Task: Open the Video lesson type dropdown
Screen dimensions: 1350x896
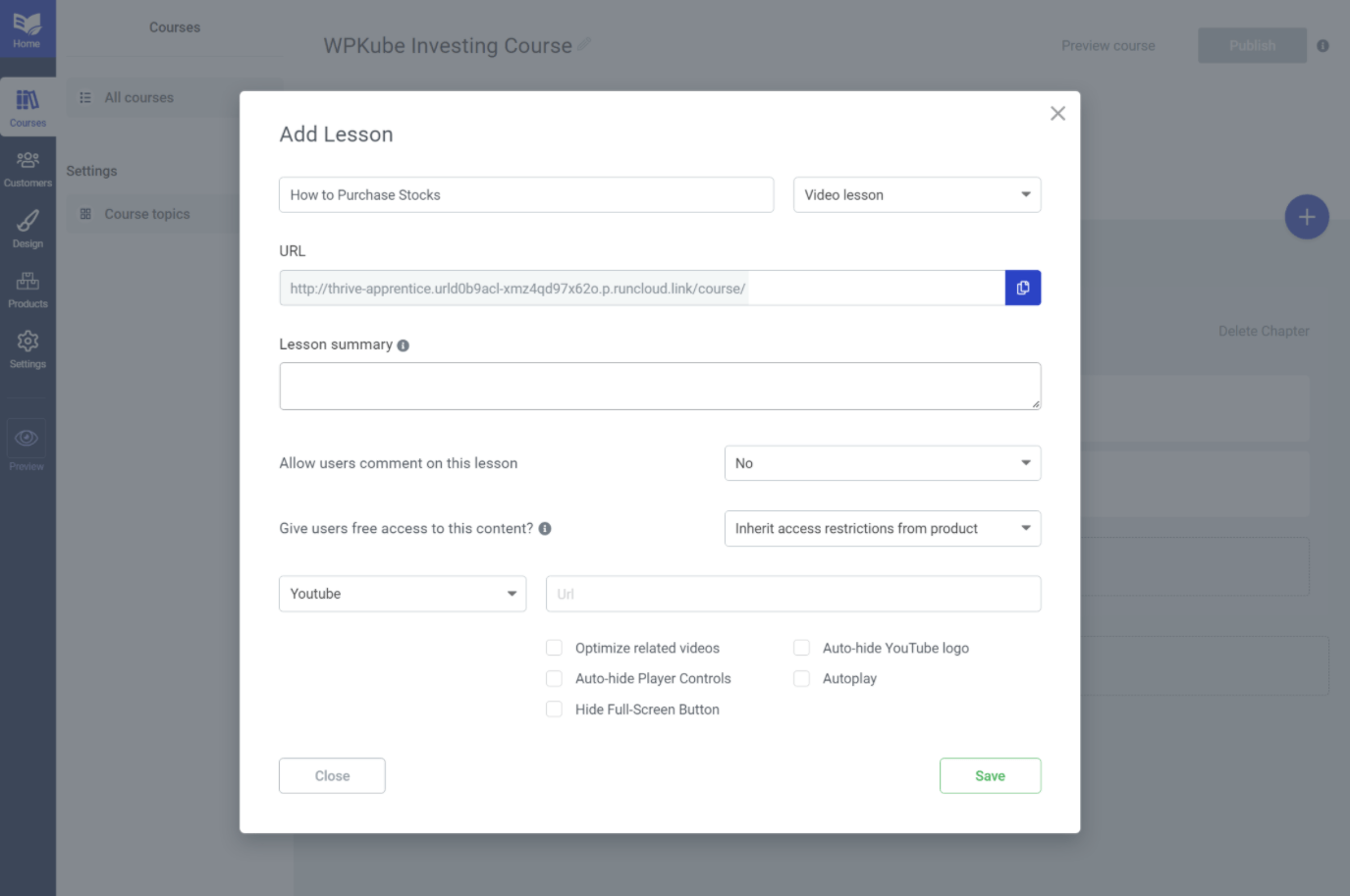Action: click(917, 194)
